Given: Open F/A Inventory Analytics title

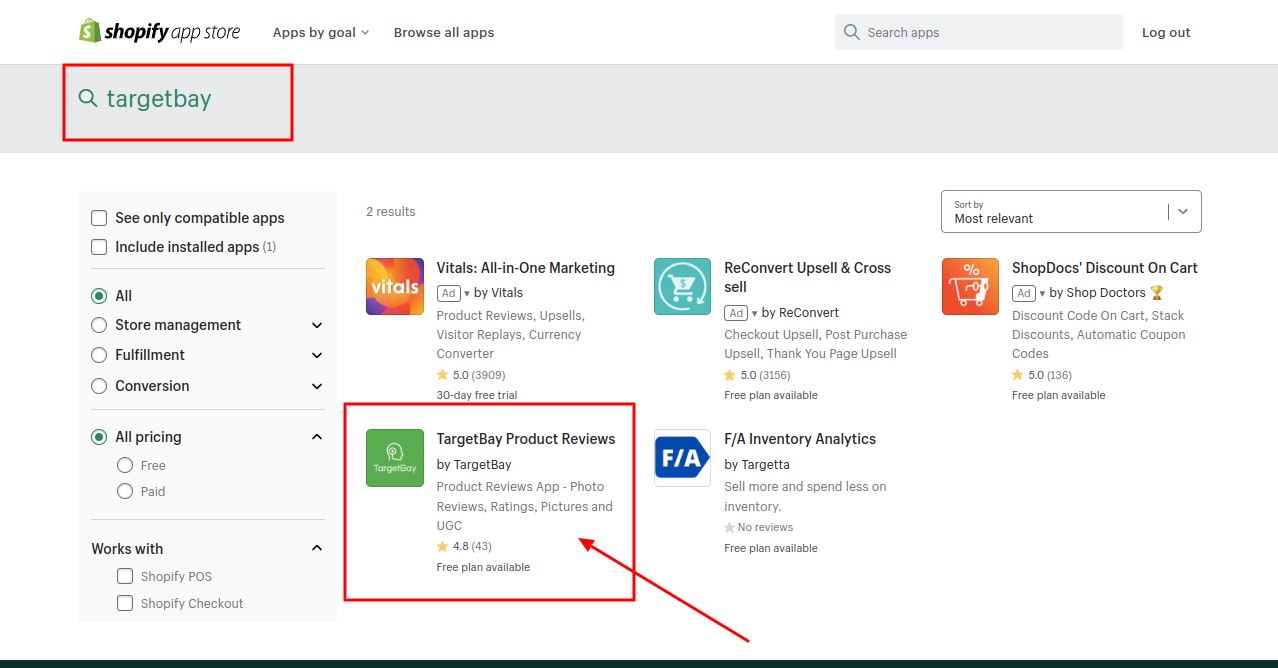Looking at the screenshot, I should point(800,439).
